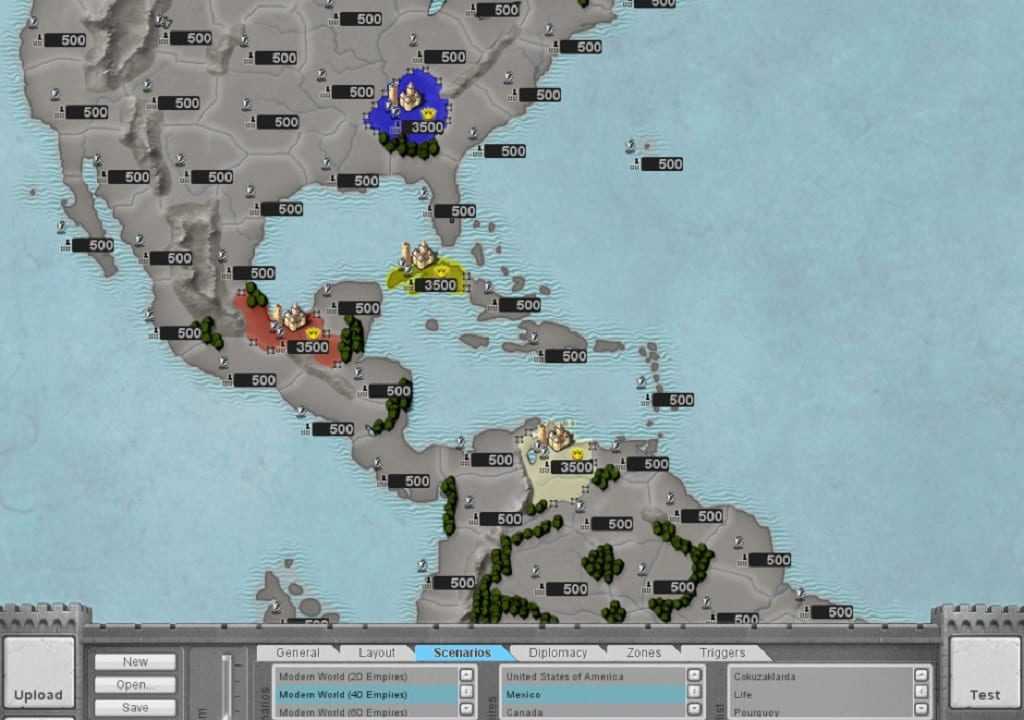The image size is (1024, 720).
Task: Click the New button
Action: 135,662
